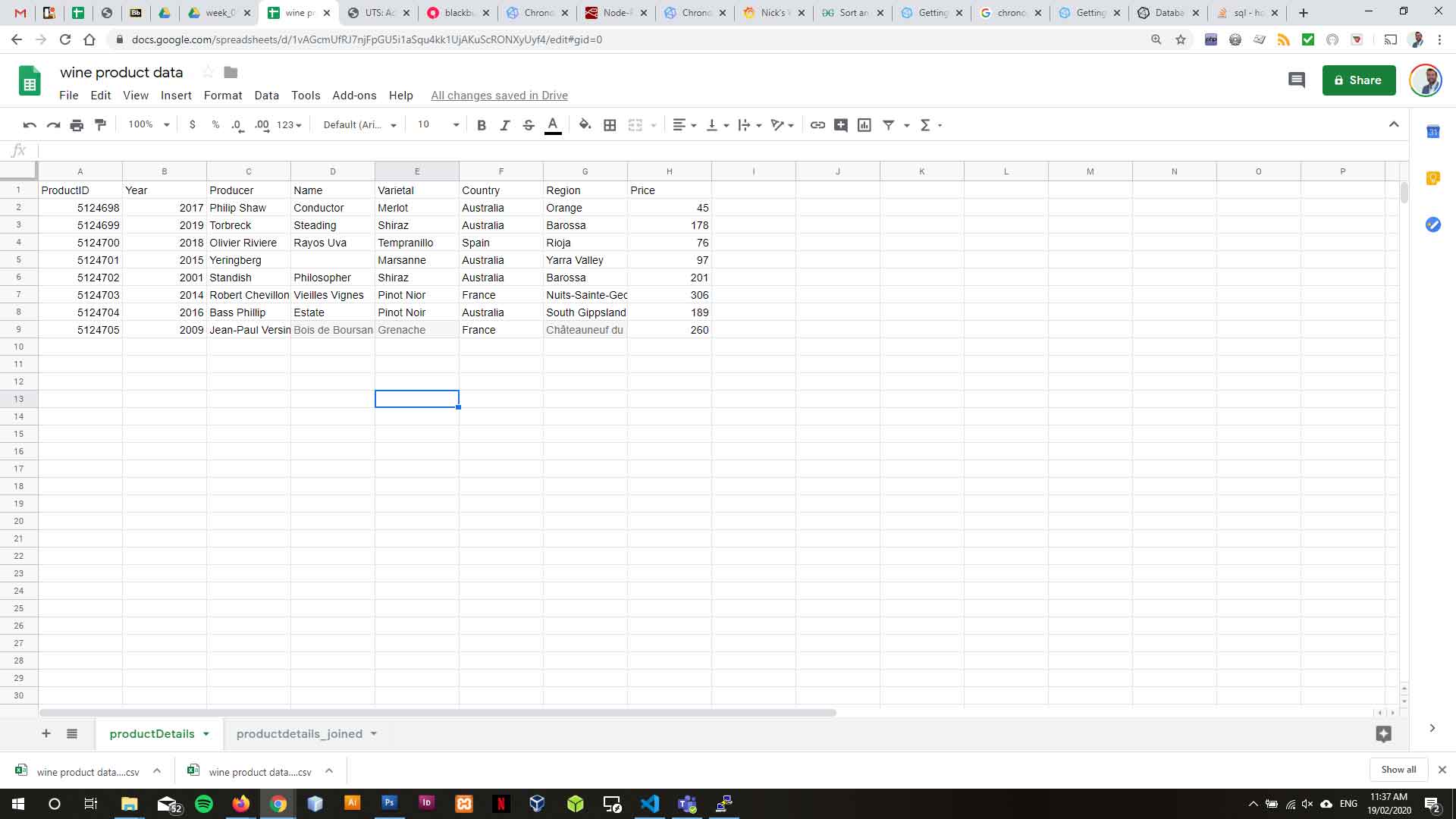Click the fill color bucket icon
The width and height of the screenshot is (1456, 819).
[585, 125]
